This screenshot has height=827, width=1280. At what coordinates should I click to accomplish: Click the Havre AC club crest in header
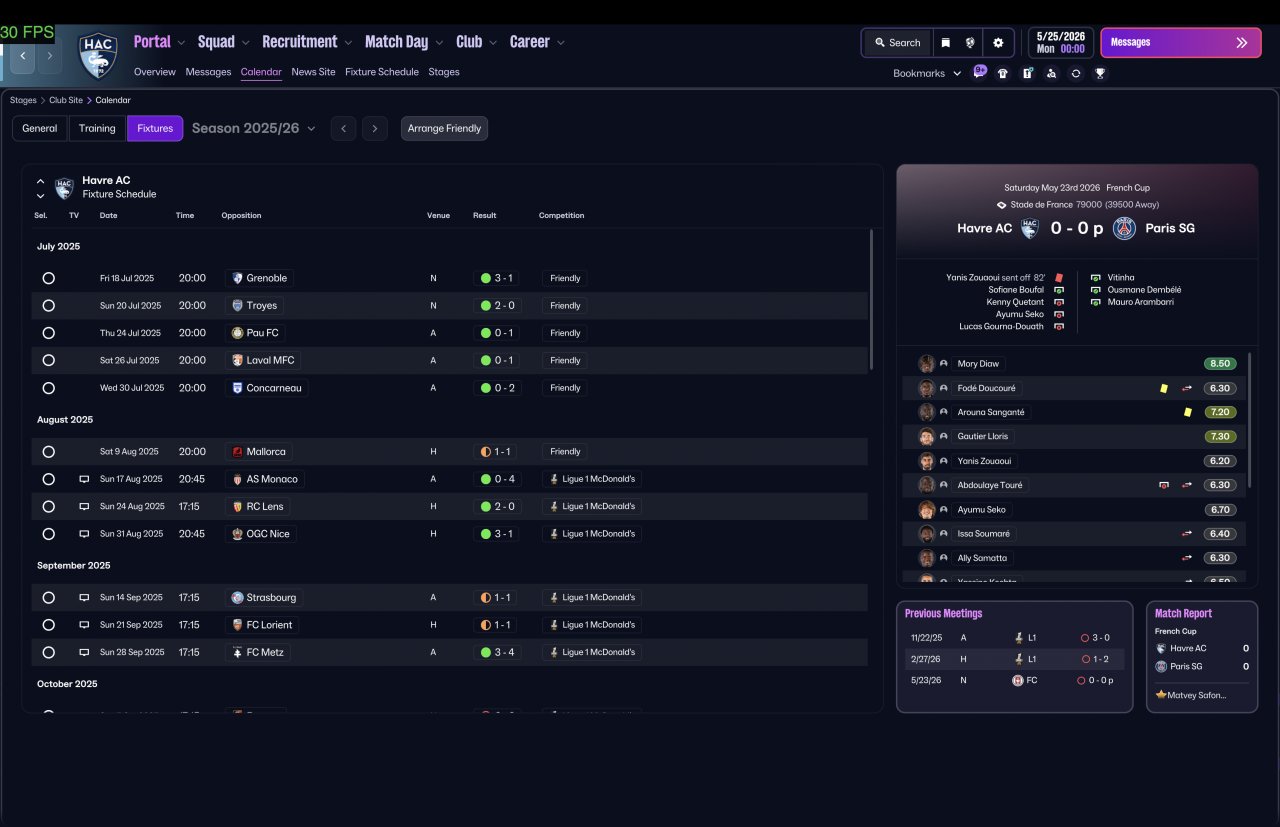tap(98, 55)
